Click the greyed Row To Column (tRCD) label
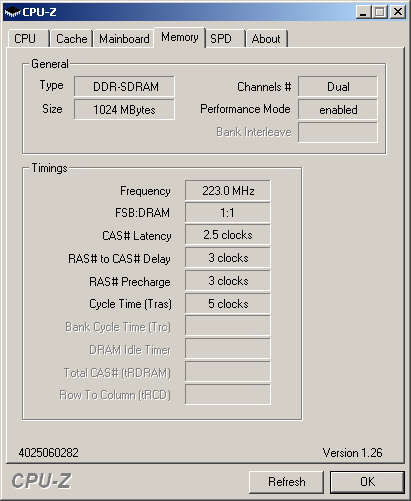This screenshot has height=501, width=411. [115, 395]
